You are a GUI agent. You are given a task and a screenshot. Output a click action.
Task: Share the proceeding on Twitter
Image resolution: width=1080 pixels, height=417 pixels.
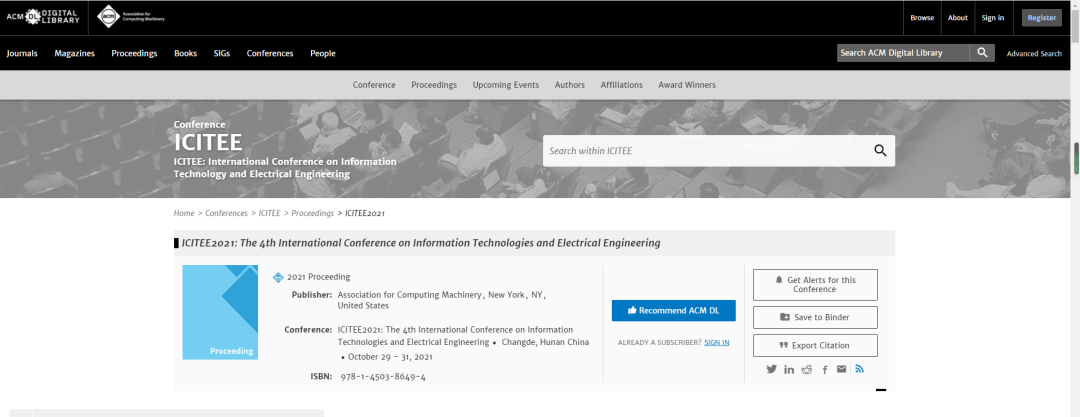[771, 369]
